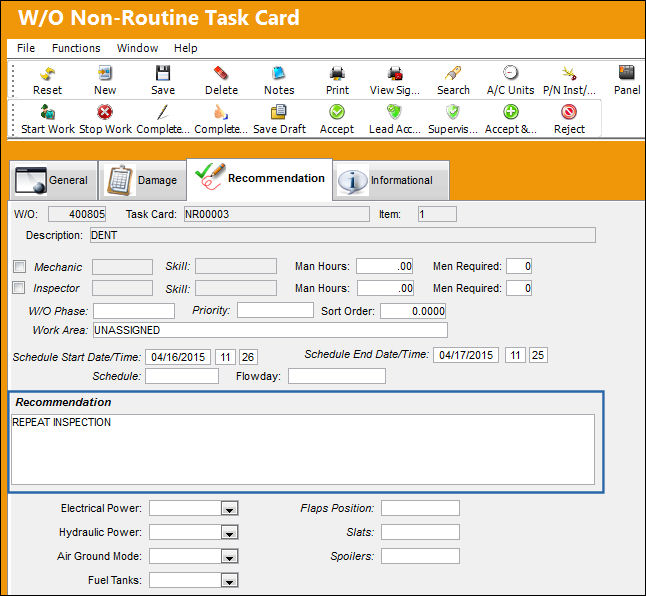Open View Sig... toolbar icon
The height and width of the screenshot is (596, 646).
click(x=395, y=73)
